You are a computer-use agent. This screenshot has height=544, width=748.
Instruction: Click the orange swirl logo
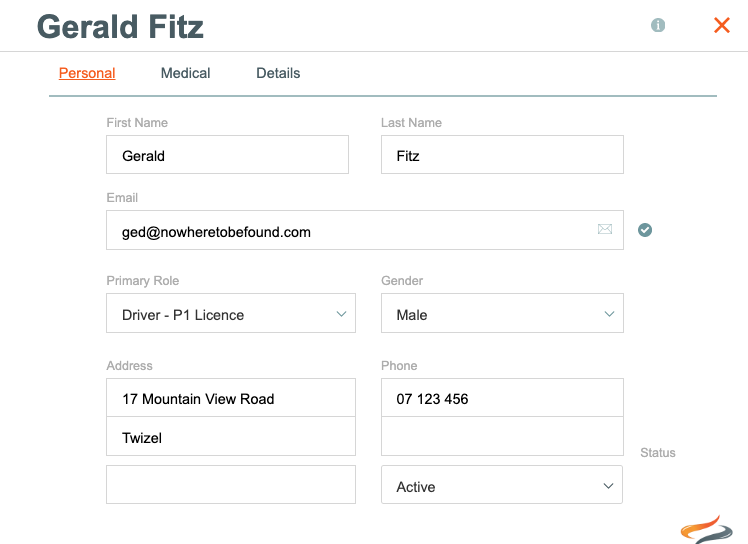click(x=706, y=530)
